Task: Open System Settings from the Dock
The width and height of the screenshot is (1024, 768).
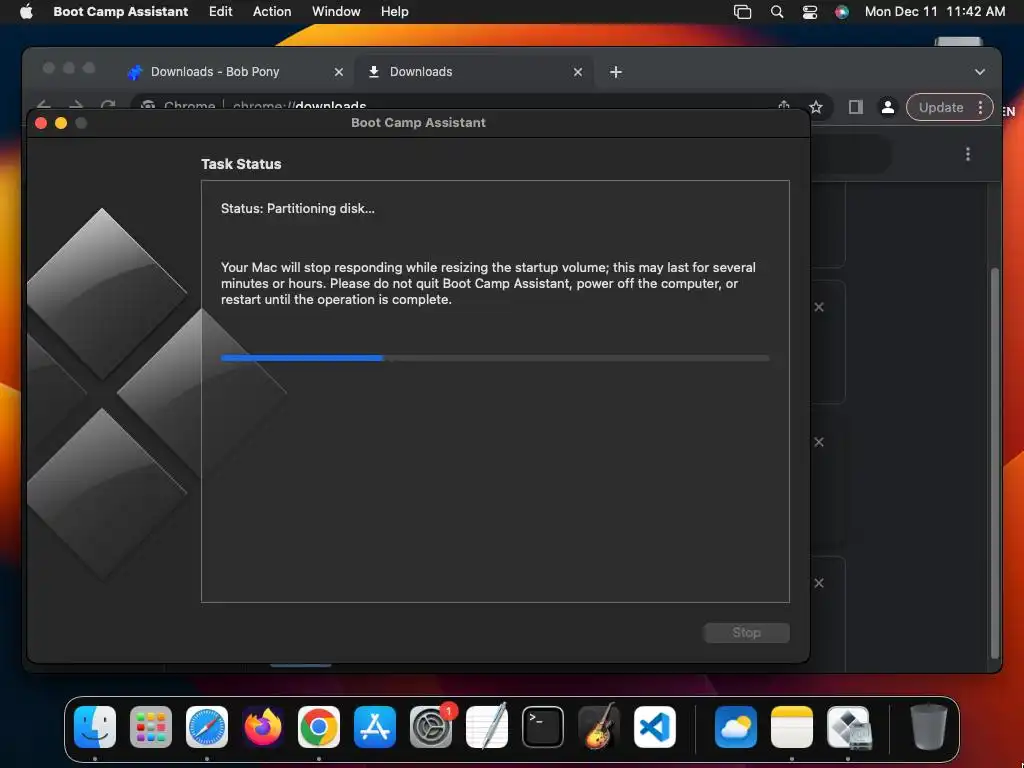Action: click(x=431, y=727)
